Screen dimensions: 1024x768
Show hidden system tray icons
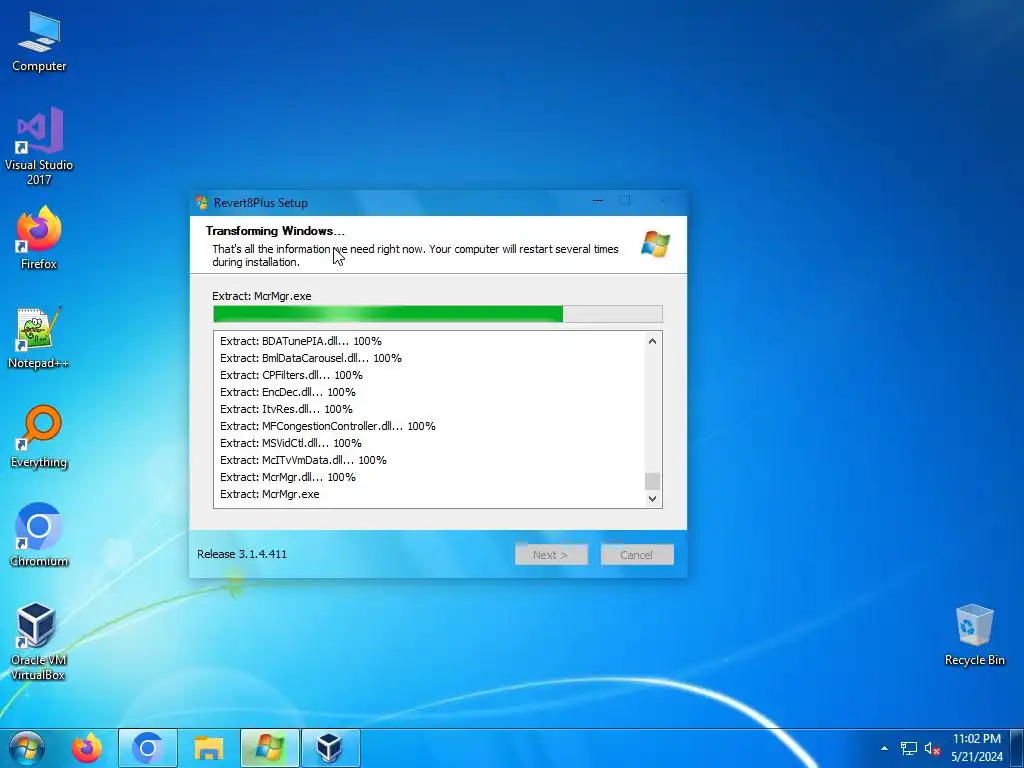point(884,748)
